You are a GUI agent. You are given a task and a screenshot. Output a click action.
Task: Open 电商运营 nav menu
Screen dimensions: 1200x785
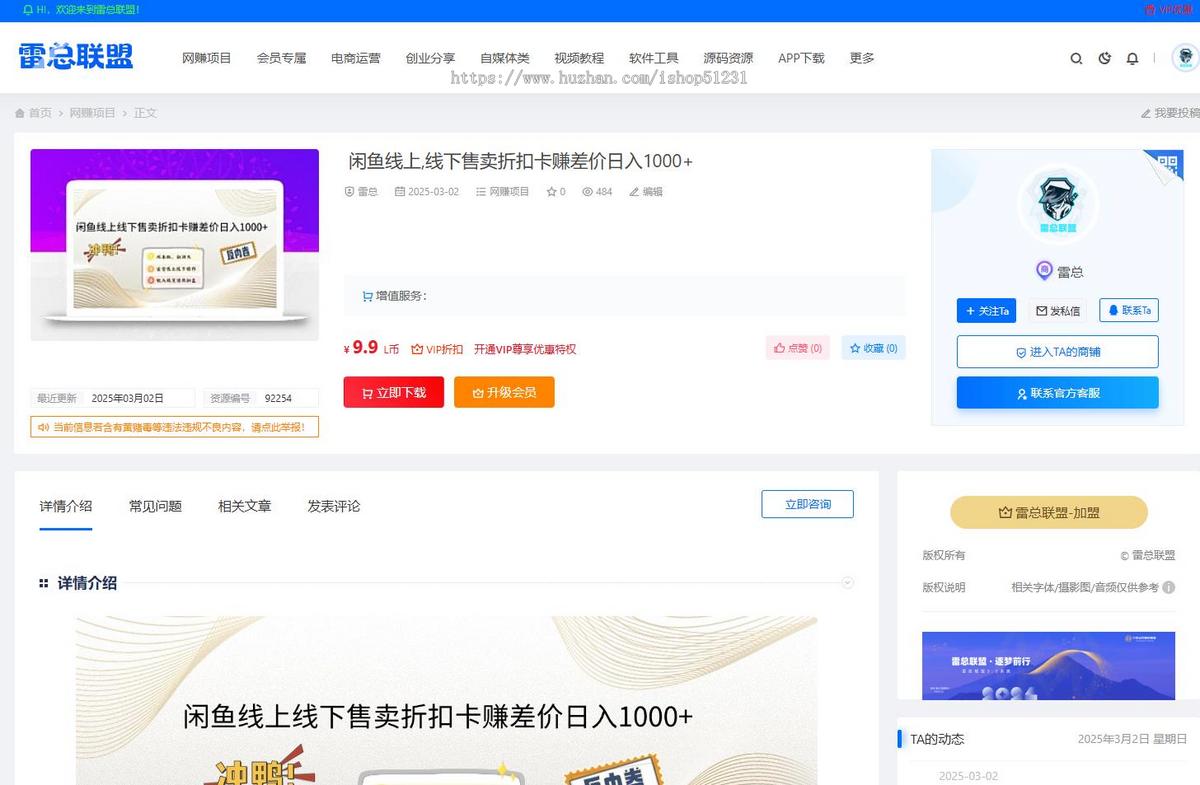pyautogui.click(x=356, y=58)
